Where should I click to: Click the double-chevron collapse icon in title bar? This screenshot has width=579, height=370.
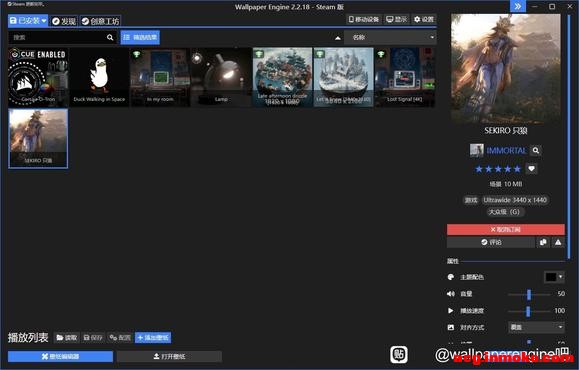click(518, 6)
